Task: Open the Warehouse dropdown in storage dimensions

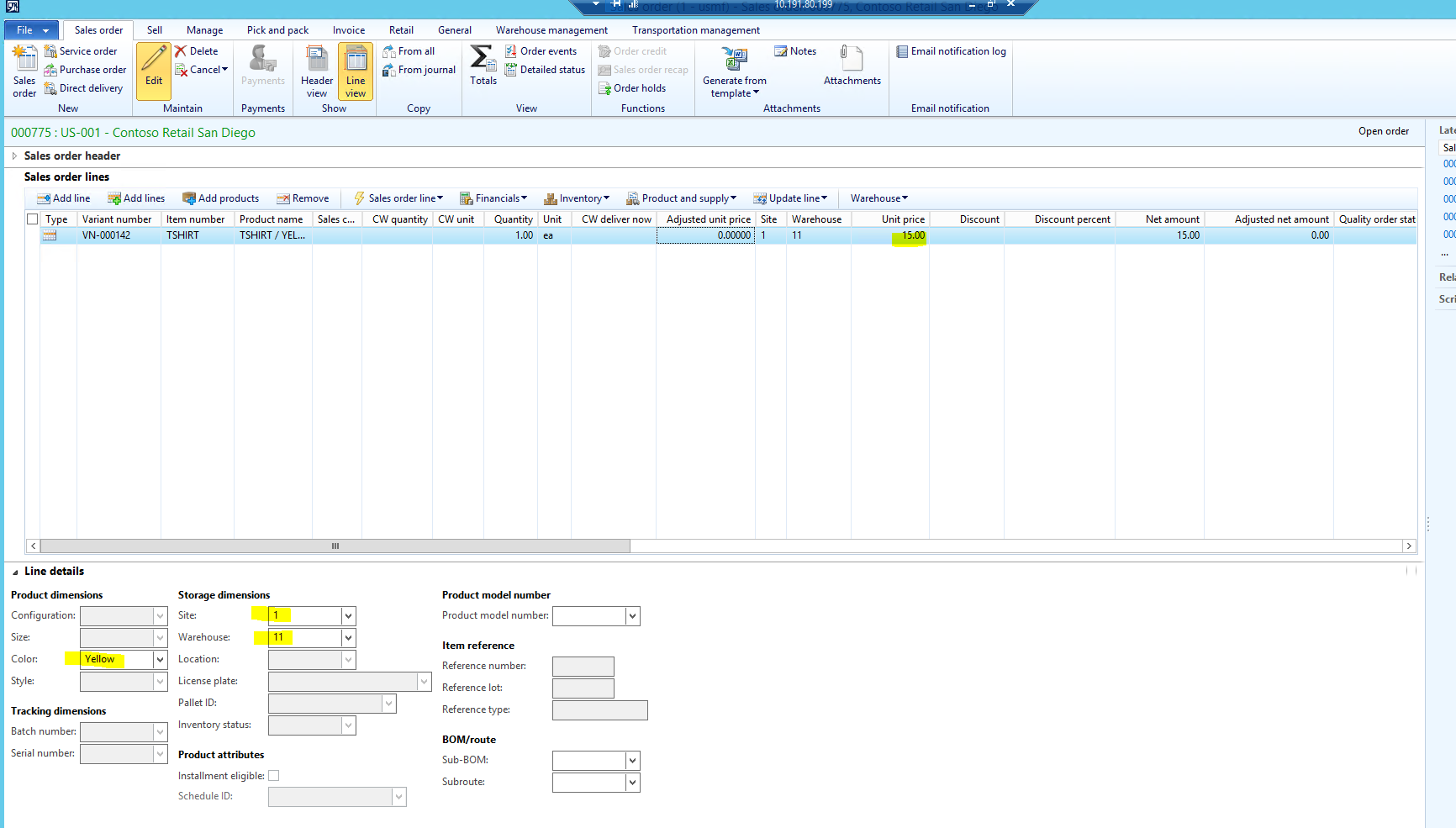Action: click(x=348, y=638)
